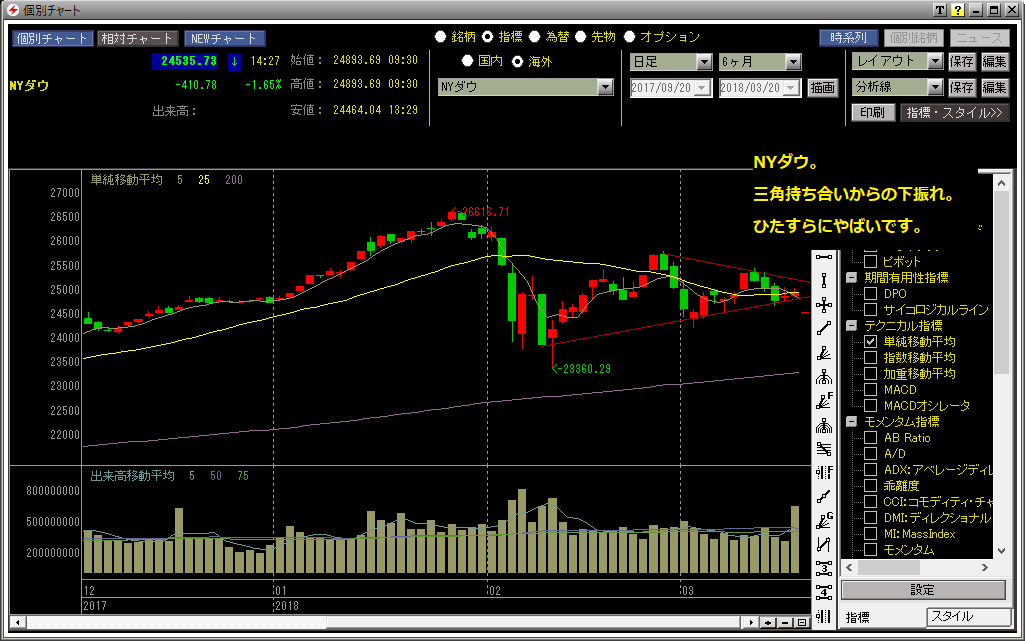Click the minus zoom button under the chart
The width and height of the screenshot is (1025, 641).
pos(785,623)
